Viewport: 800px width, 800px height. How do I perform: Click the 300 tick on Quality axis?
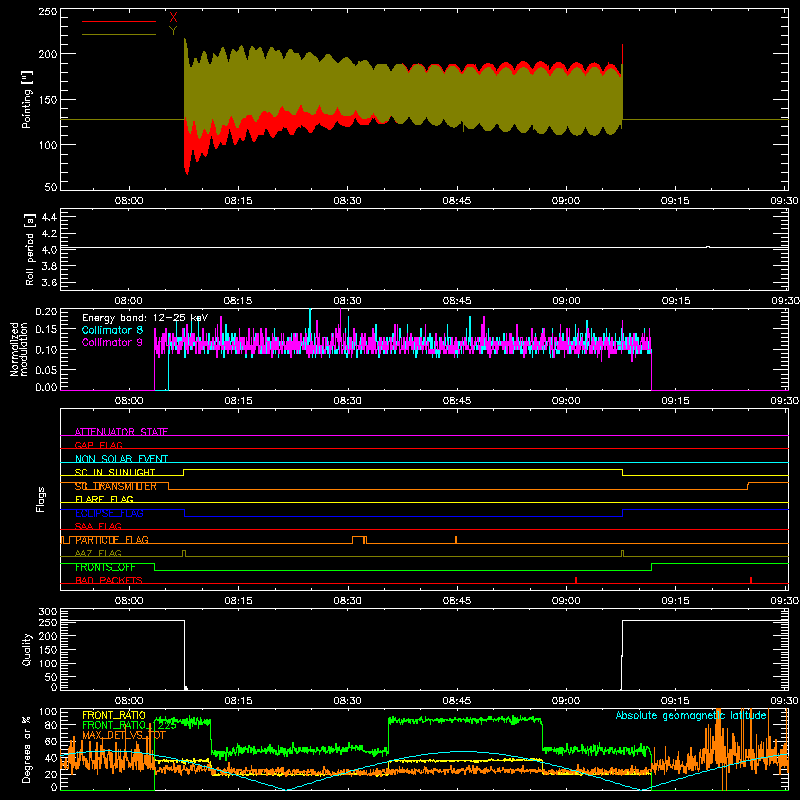[48, 612]
